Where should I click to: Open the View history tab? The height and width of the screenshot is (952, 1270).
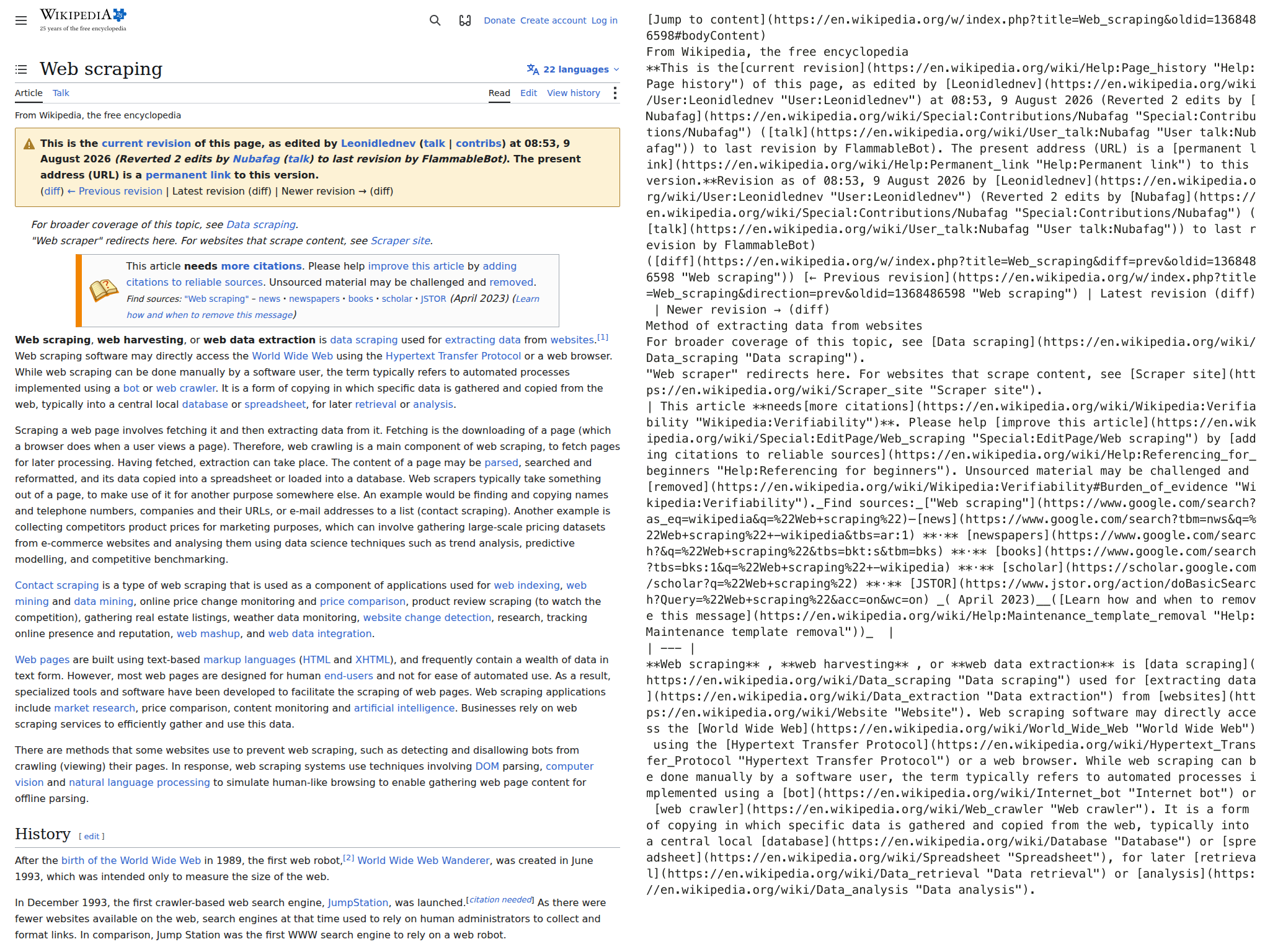574,93
